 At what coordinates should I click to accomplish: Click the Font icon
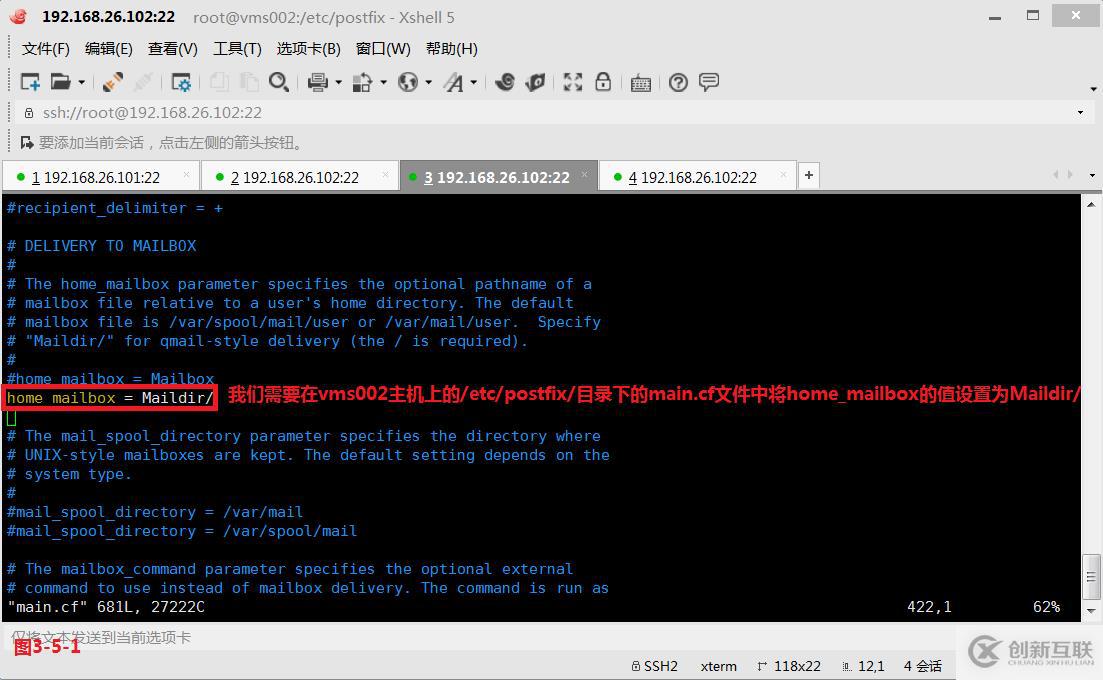pyautogui.click(x=454, y=83)
